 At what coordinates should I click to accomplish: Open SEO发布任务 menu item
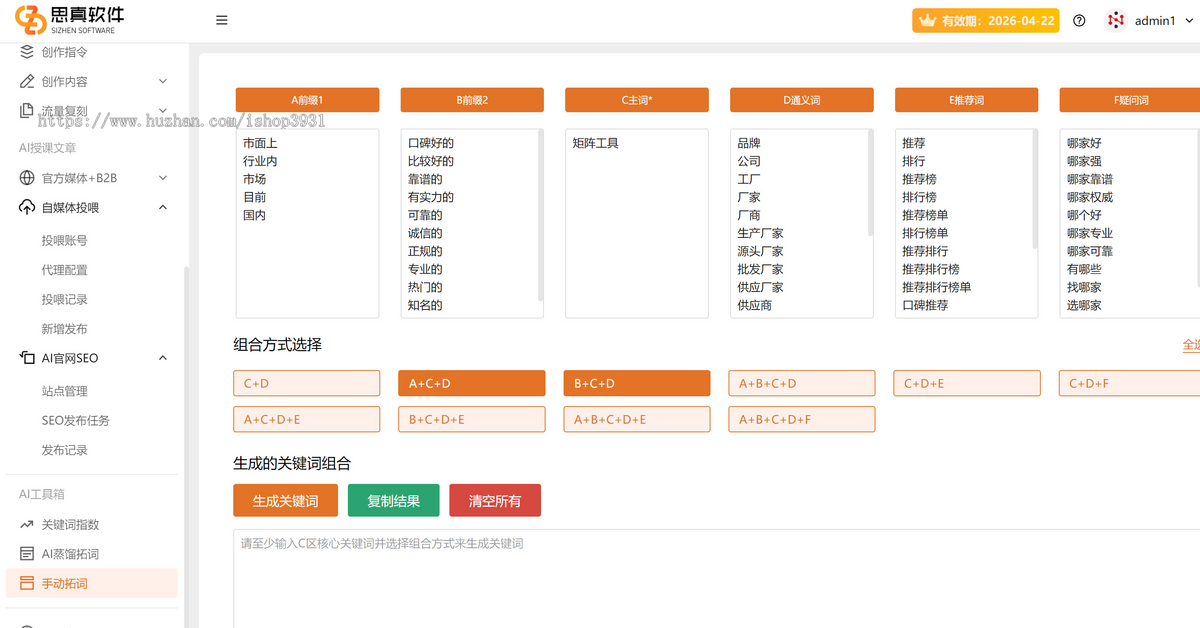[76, 421]
